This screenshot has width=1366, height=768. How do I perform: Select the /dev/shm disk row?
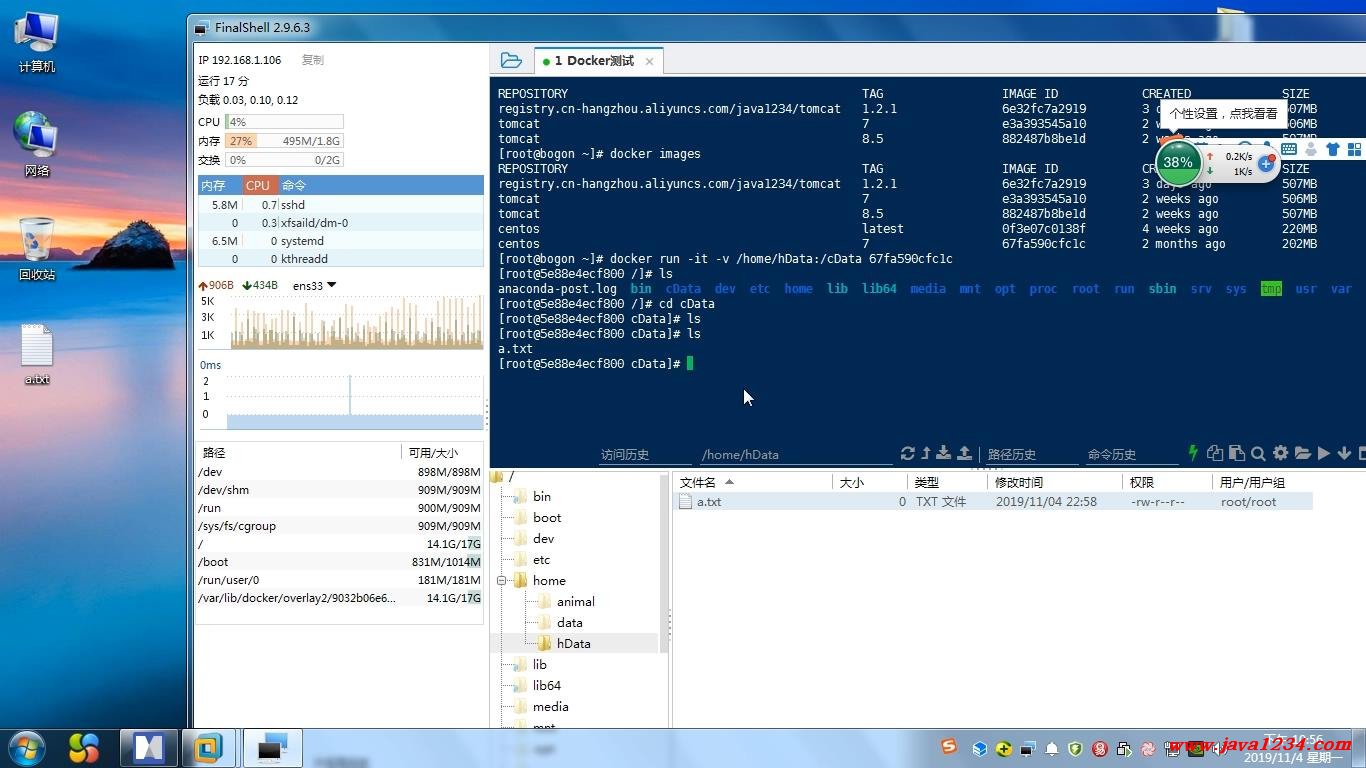(340, 490)
